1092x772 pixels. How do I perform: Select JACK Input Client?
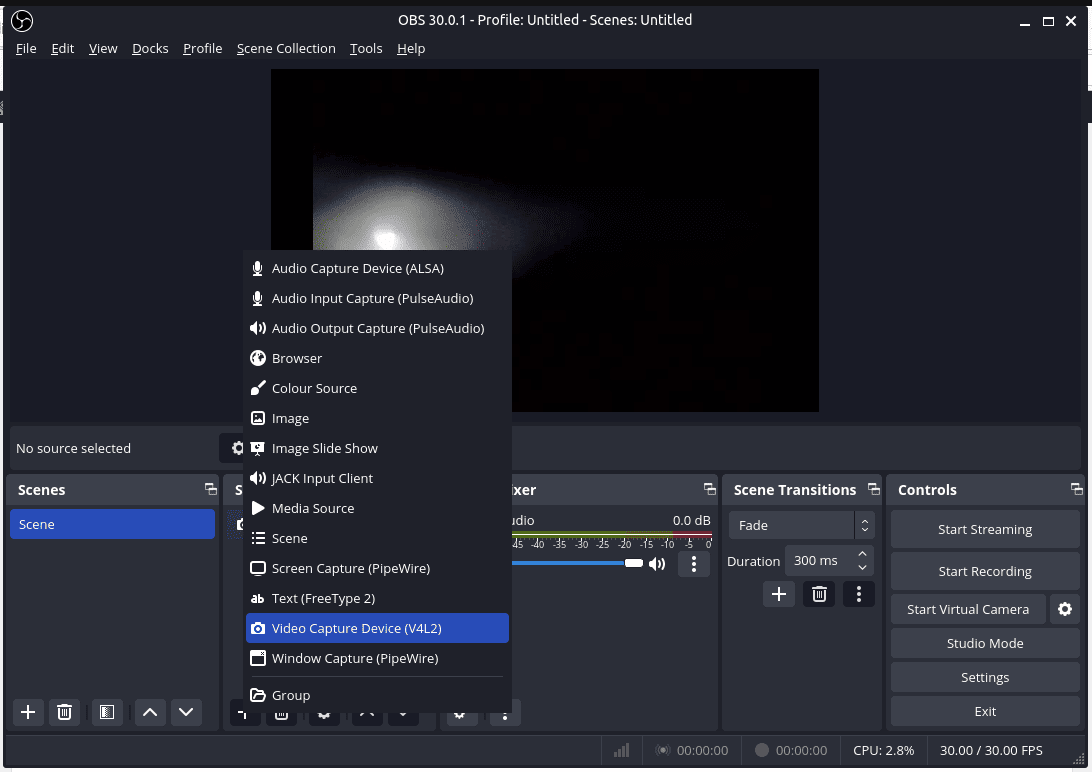tap(377, 478)
